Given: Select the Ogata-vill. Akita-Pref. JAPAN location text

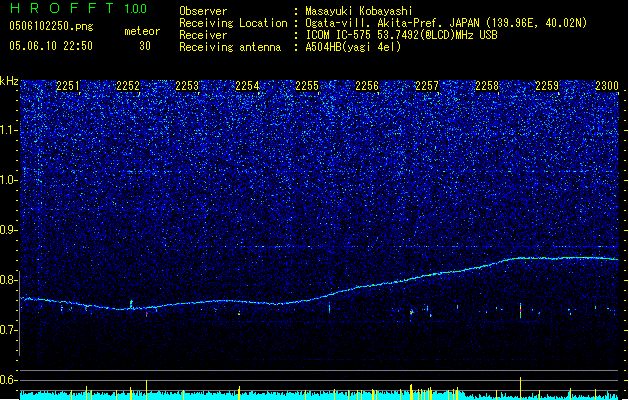Looking at the screenshot, I should pos(446,23).
